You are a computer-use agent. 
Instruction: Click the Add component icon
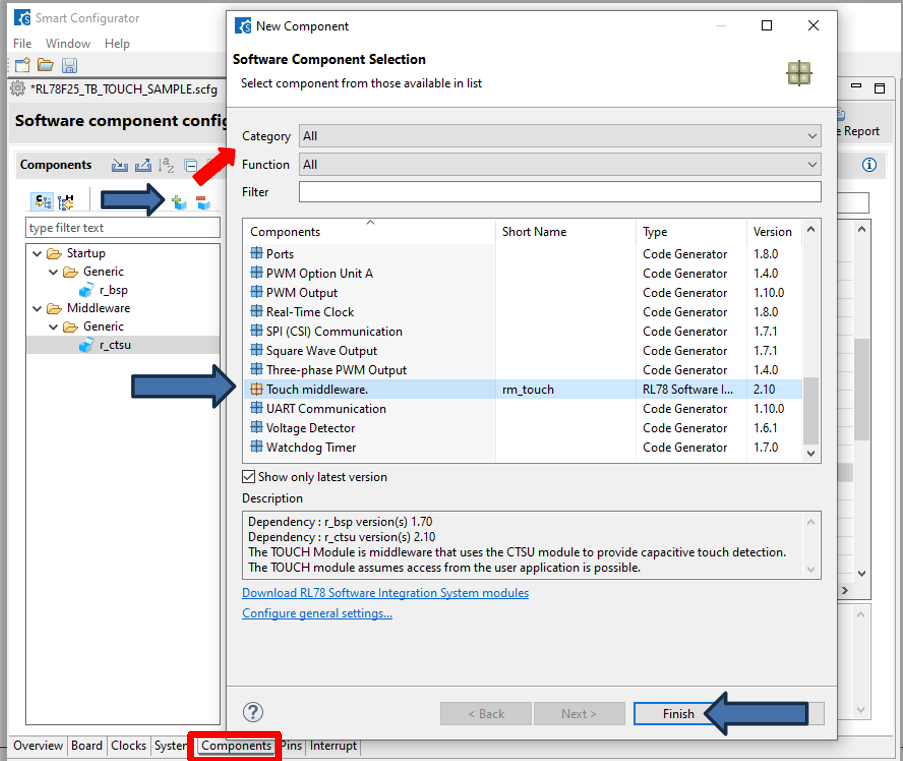pyautogui.click(x=179, y=203)
